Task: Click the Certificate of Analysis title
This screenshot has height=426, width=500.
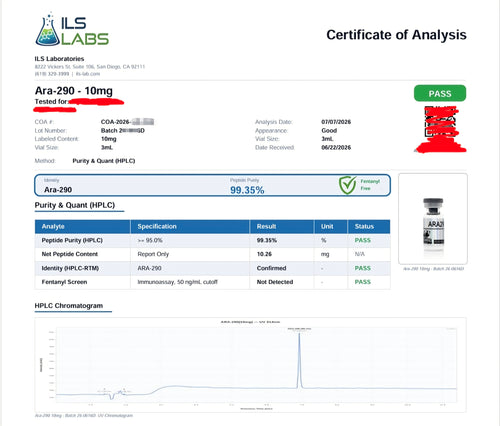Action: pos(396,35)
